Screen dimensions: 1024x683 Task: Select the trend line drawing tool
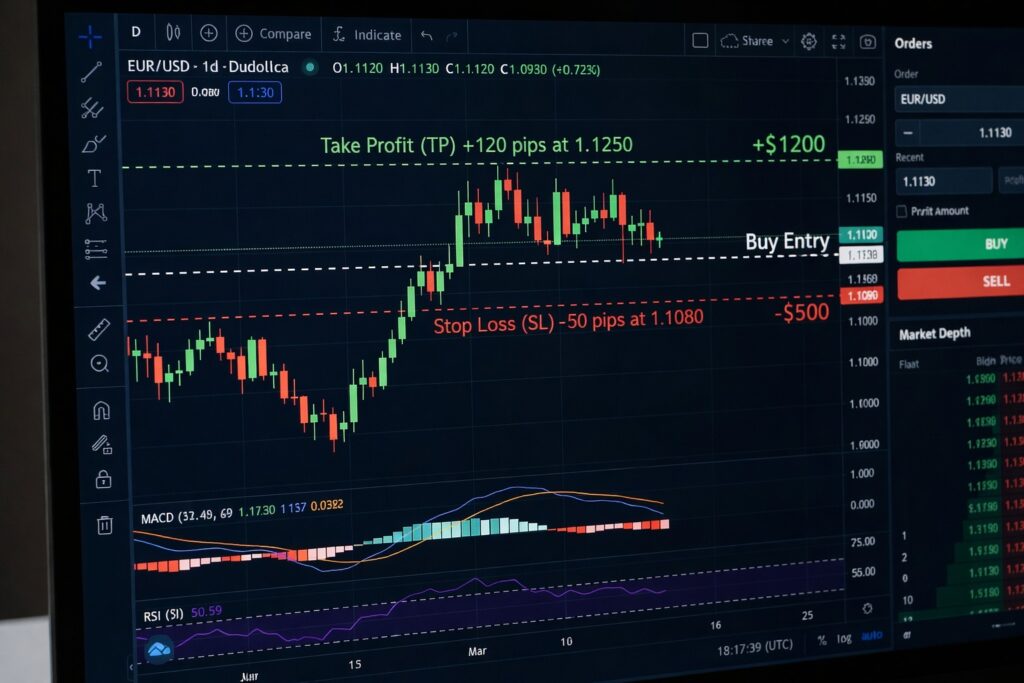[91, 72]
